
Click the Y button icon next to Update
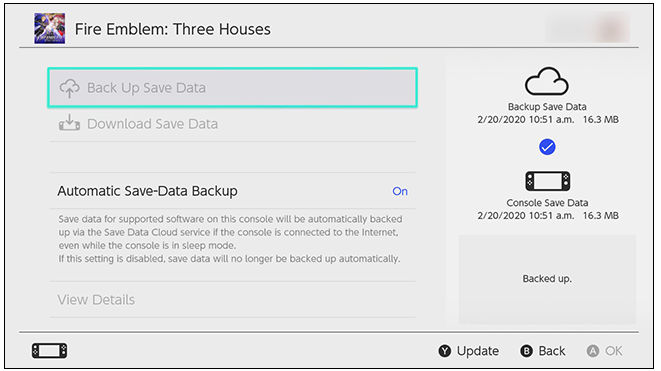[445, 351]
